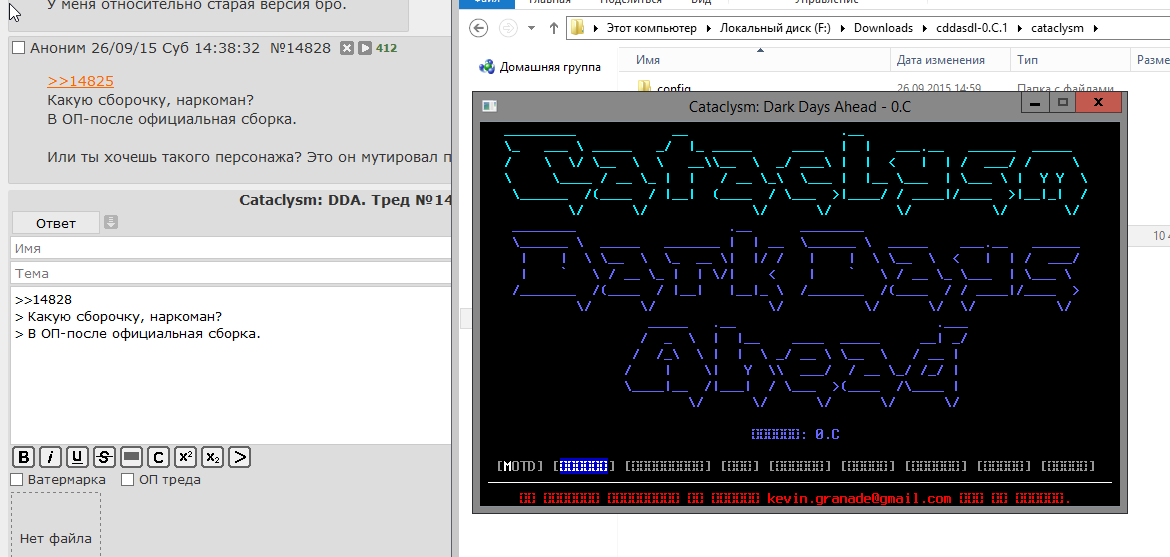
Task: Enable the Ватермарка checkbox
Action: pos(17,479)
